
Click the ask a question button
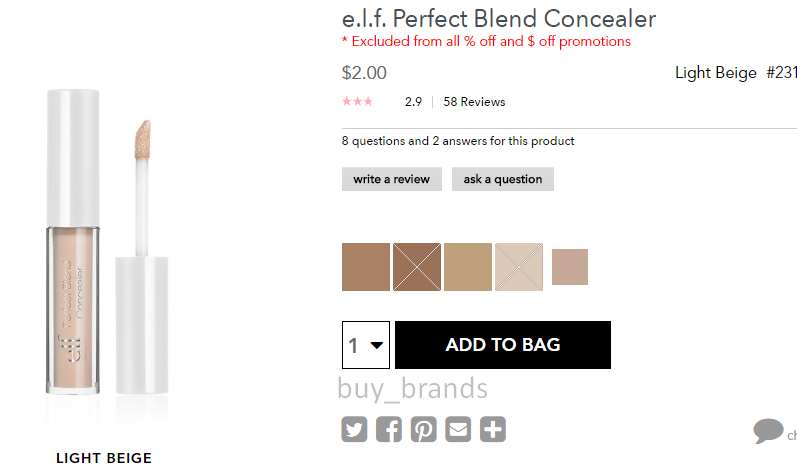pos(503,179)
